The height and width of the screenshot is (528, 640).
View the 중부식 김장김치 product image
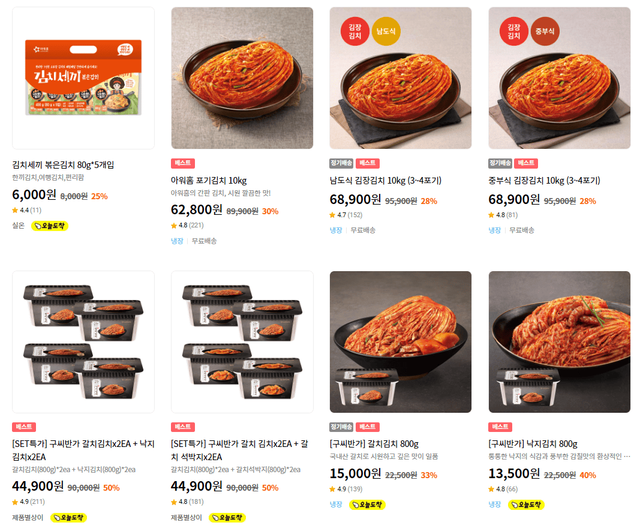click(559, 78)
